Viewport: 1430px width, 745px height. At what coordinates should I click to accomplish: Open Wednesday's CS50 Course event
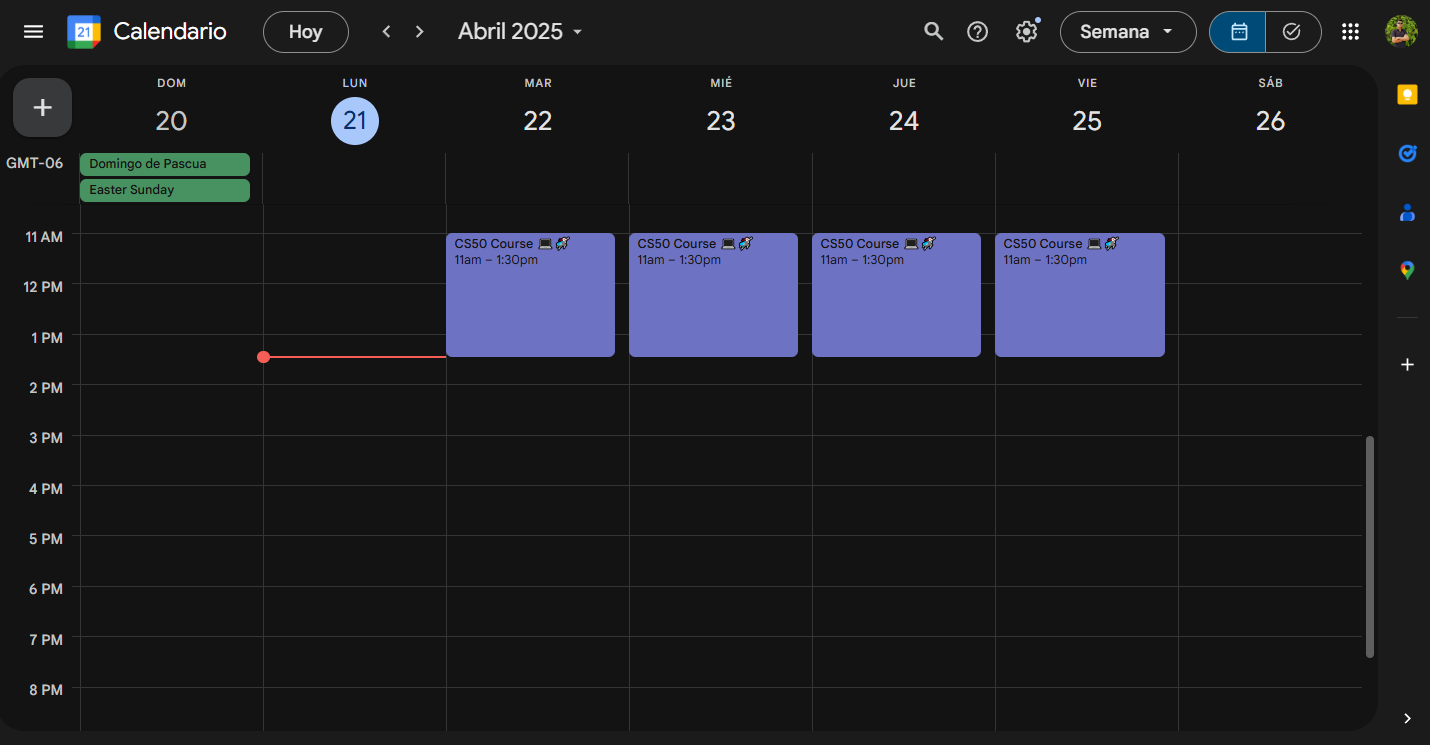[x=713, y=295]
